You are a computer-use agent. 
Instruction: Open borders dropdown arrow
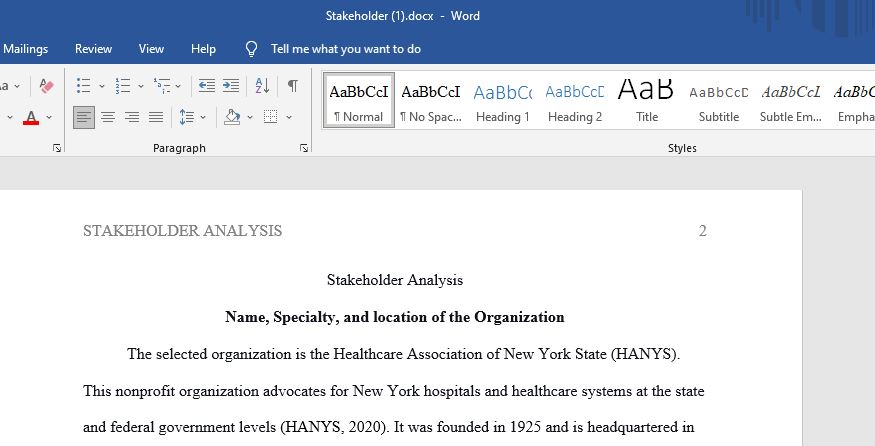pyautogui.click(x=289, y=117)
